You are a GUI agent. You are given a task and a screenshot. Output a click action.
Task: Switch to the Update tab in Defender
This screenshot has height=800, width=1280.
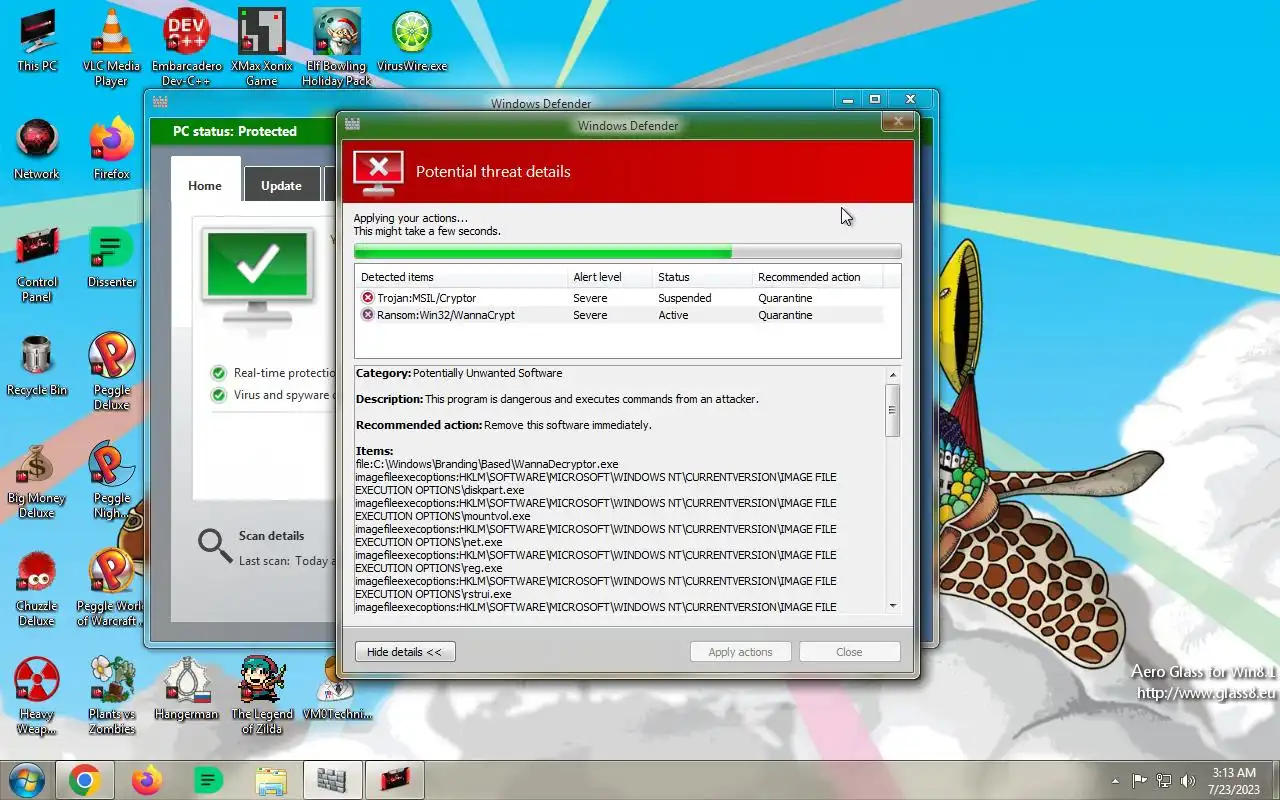(281, 185)
